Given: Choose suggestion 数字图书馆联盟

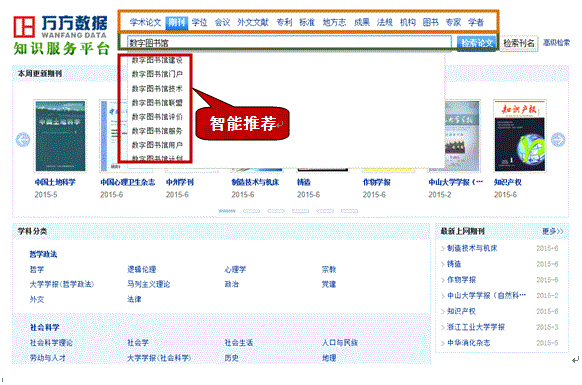Looking at the screenshot, I should 157,103.
